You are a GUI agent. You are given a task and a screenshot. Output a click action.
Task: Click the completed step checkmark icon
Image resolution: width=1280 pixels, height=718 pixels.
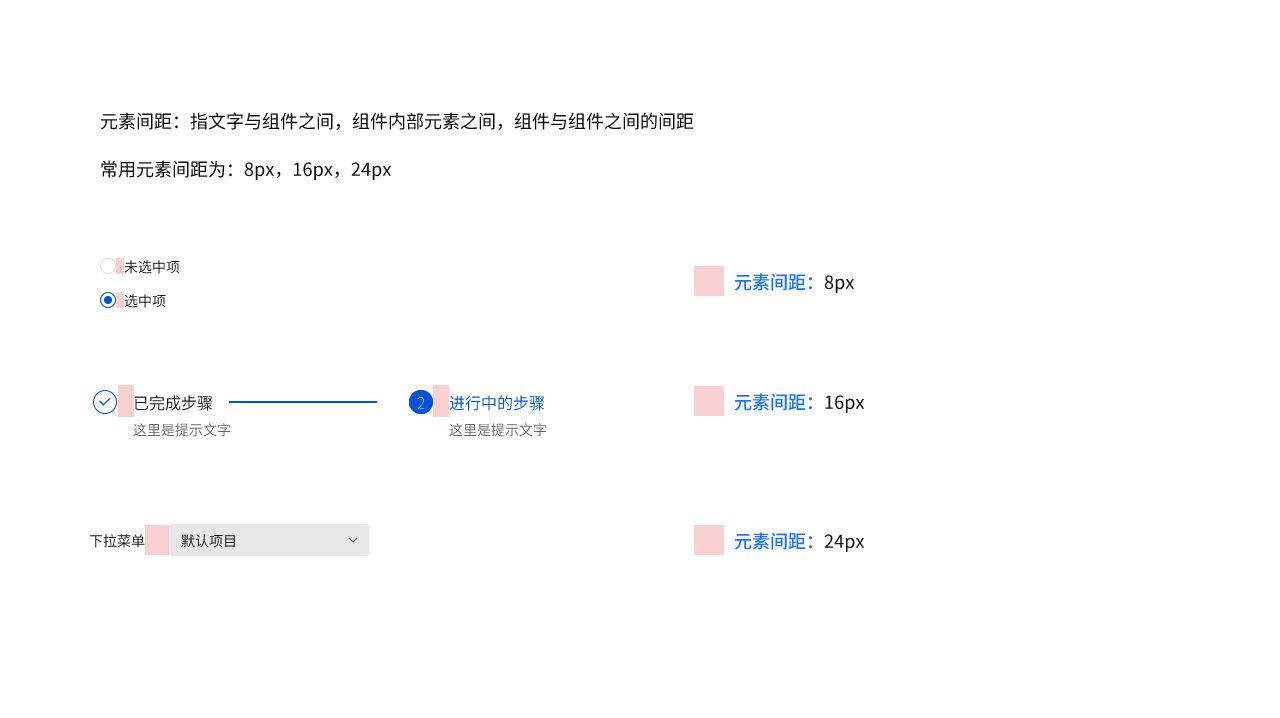(105, 402)
